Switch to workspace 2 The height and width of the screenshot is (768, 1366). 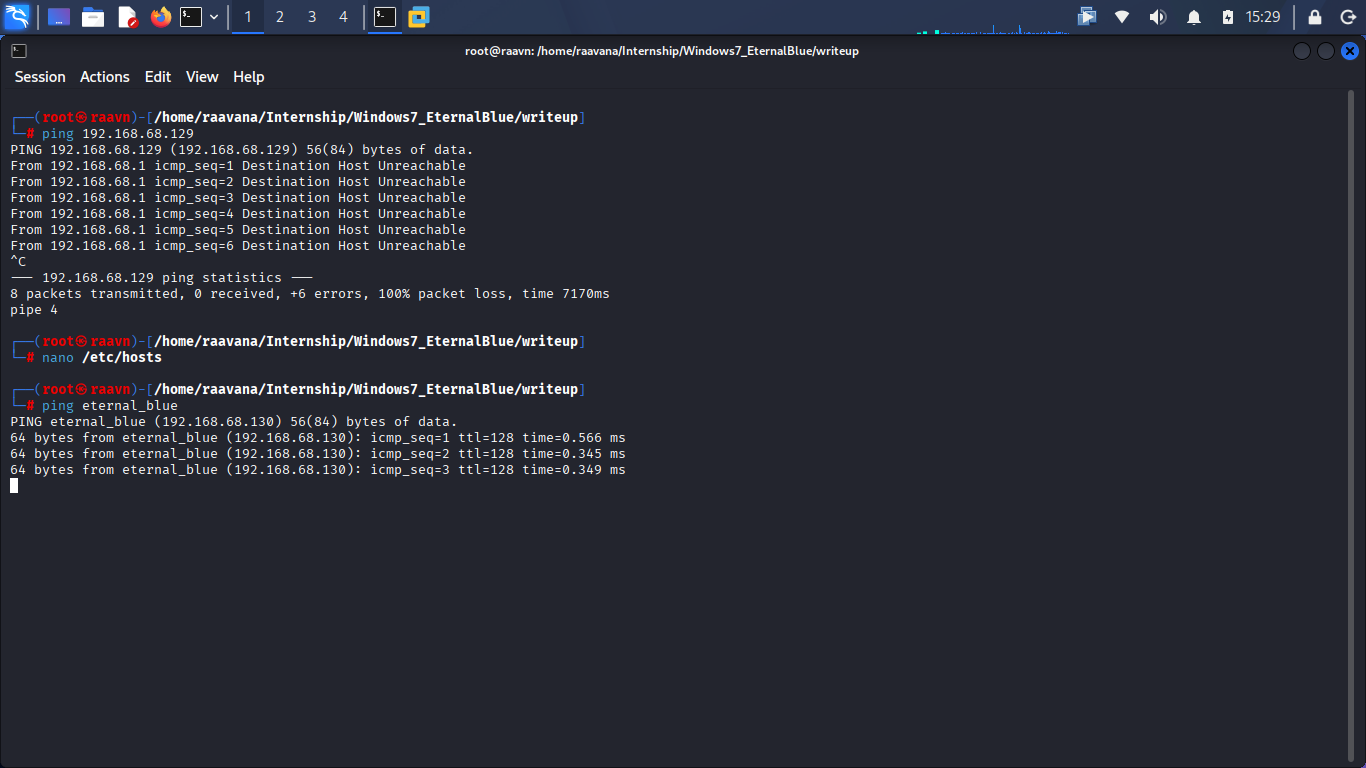[280, 17]
